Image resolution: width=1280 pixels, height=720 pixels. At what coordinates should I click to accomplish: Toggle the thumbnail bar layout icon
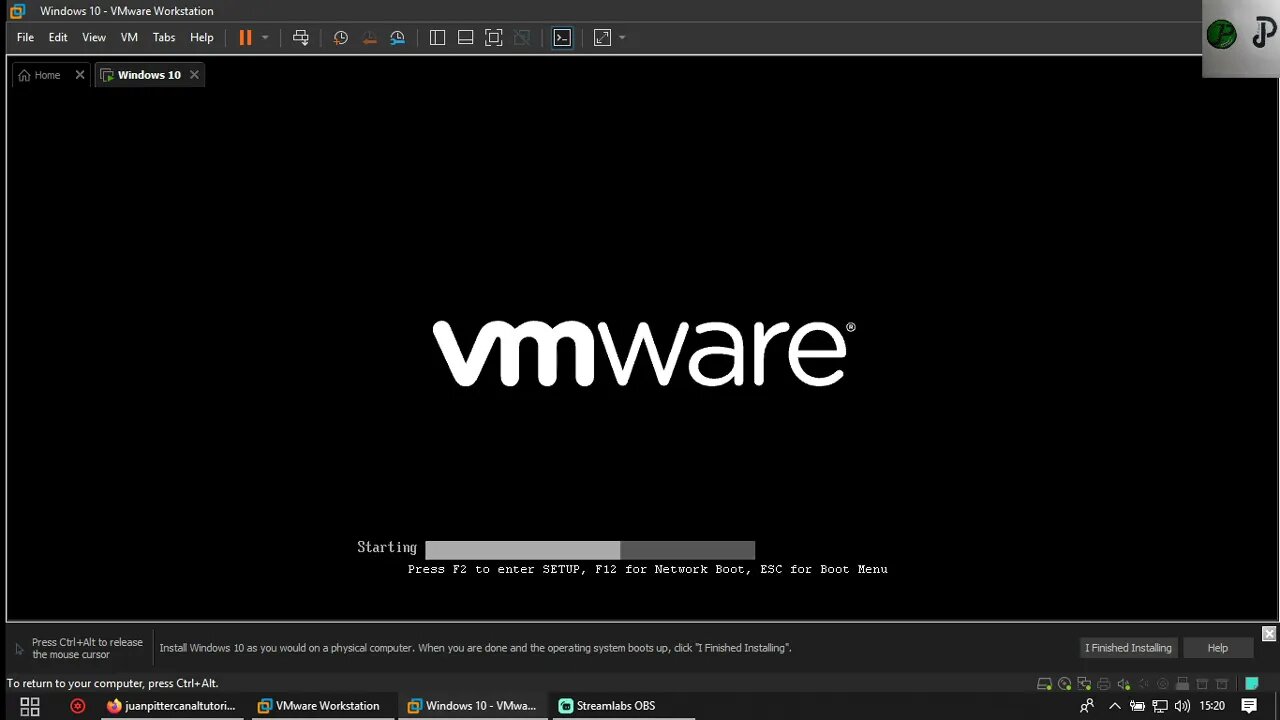465,37
